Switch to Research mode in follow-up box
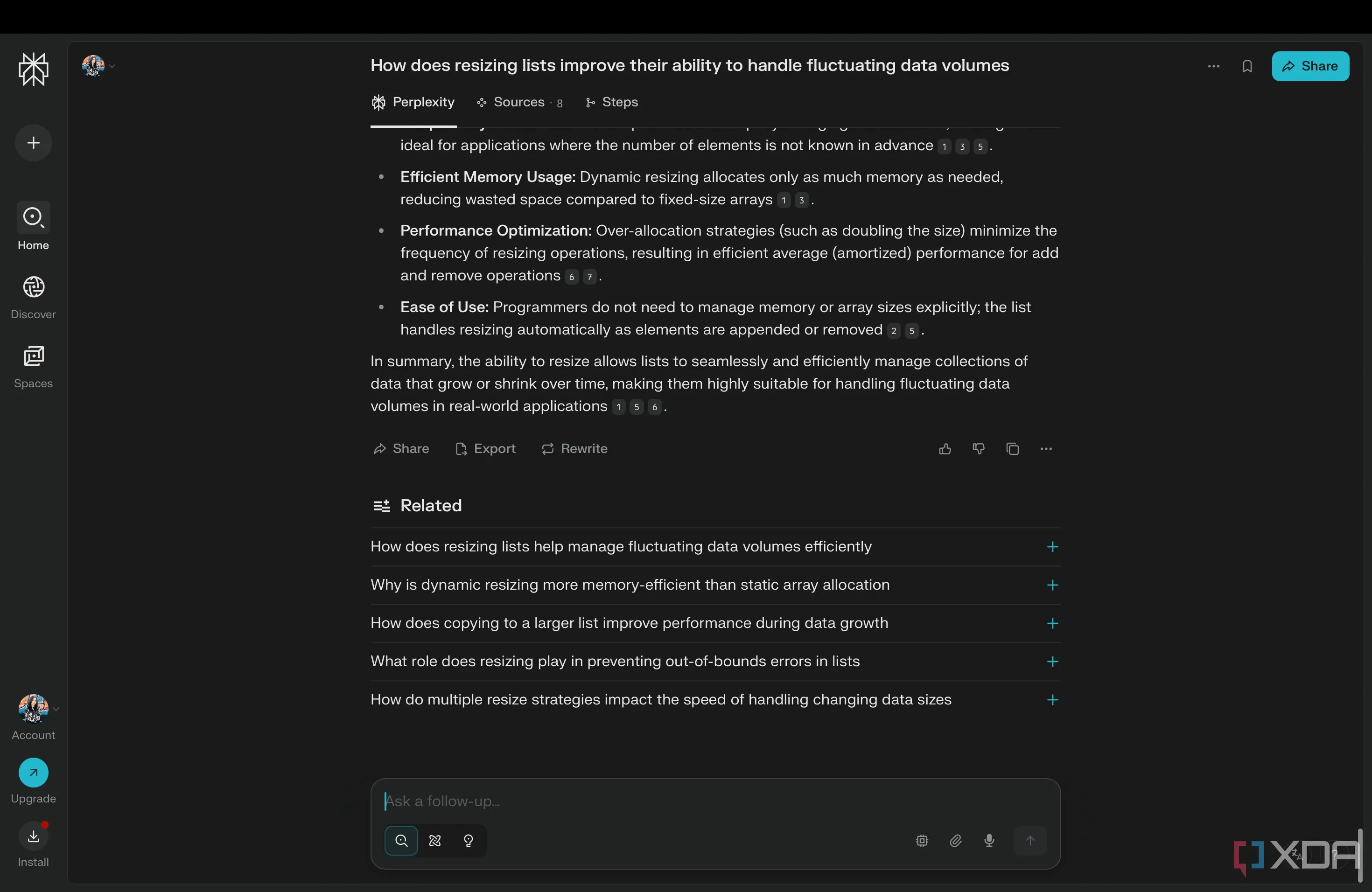The image size is (1372, 892). (x=435, y=841)
